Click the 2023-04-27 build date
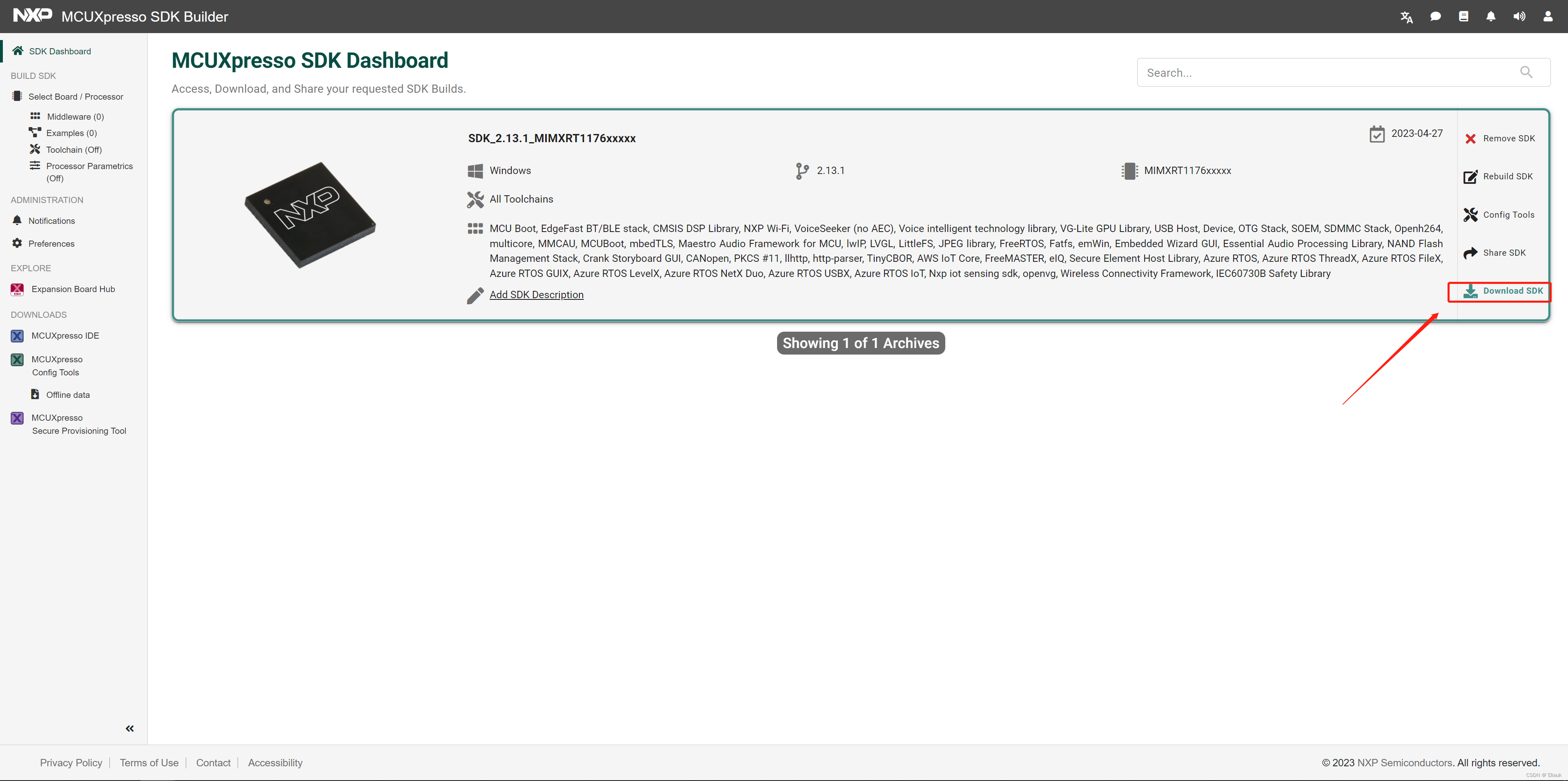Image resolution: width=1568 pixels, height=781 pixels. point(1417,133)
